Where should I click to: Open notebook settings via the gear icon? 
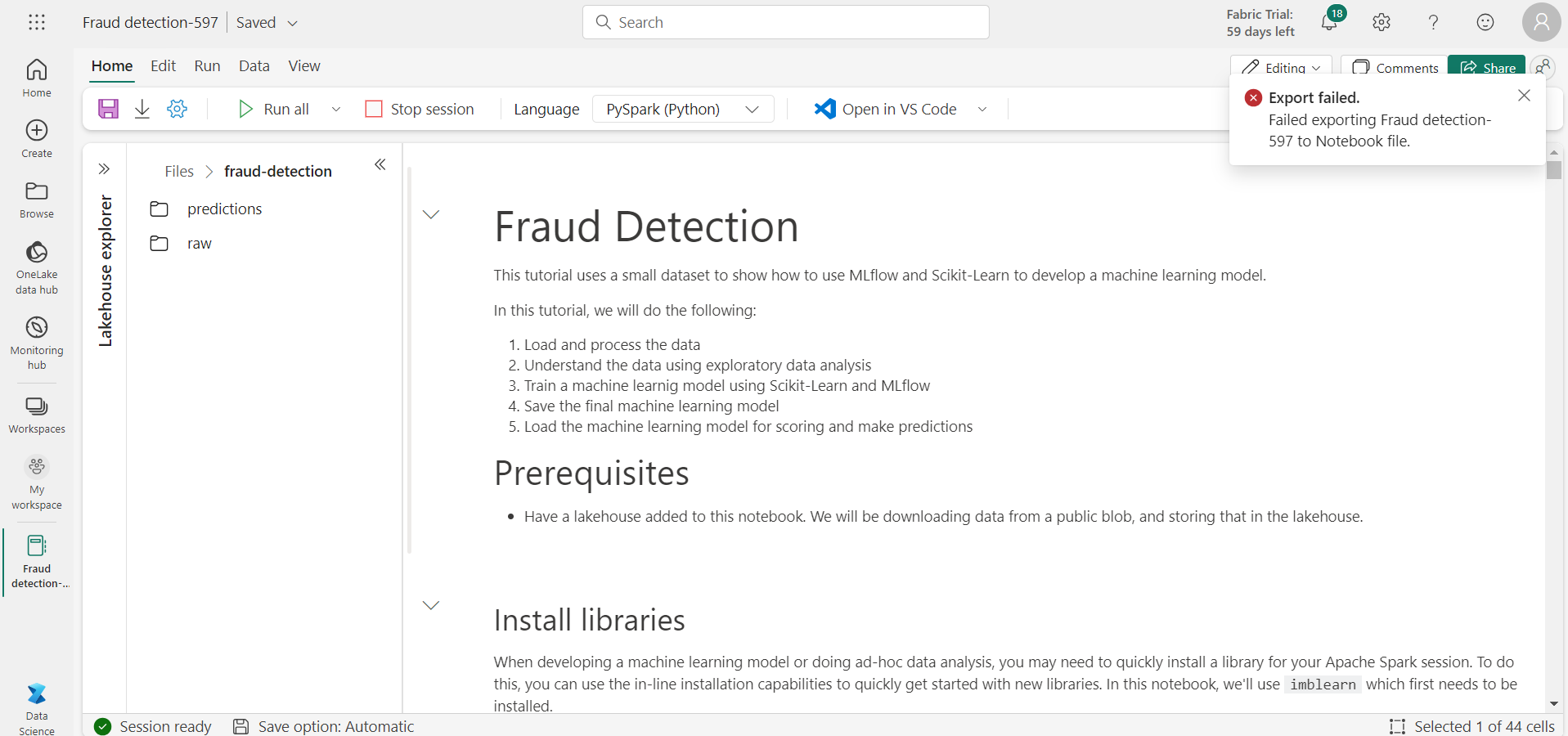tap(177, 108)
